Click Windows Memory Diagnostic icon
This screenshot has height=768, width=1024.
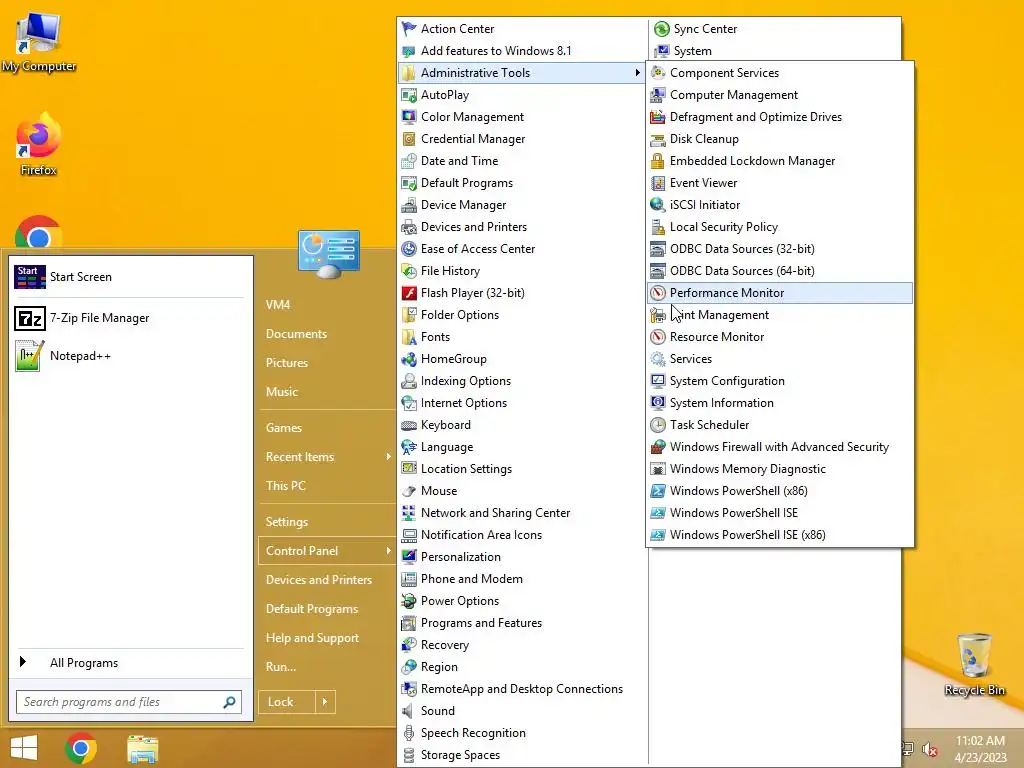658,469
